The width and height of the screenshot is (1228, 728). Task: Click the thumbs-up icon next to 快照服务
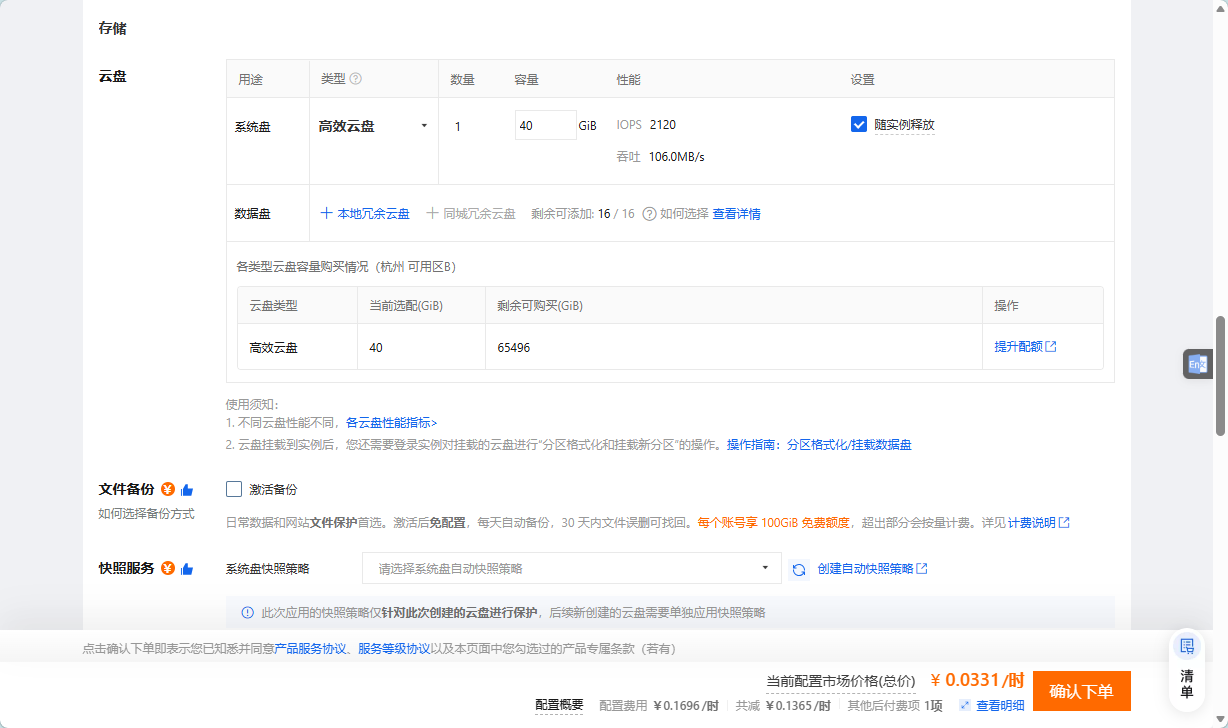[187, 569]
